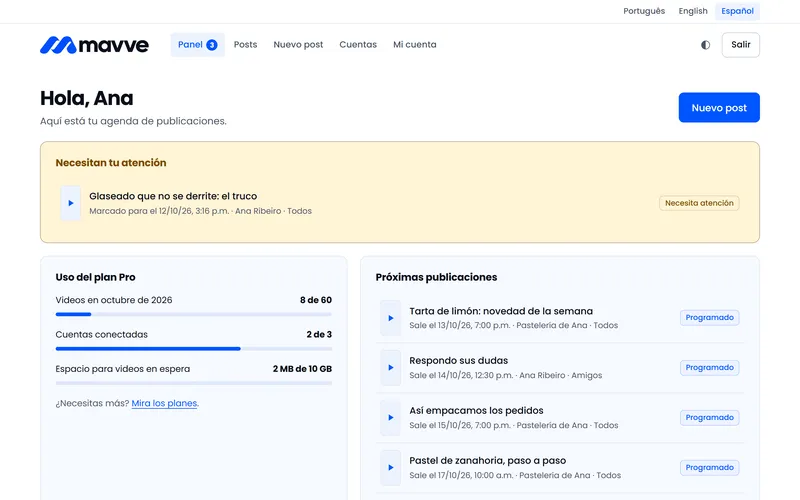Click the Videos en octubre progress bar
800x500 pixels.
click(194, 314)
